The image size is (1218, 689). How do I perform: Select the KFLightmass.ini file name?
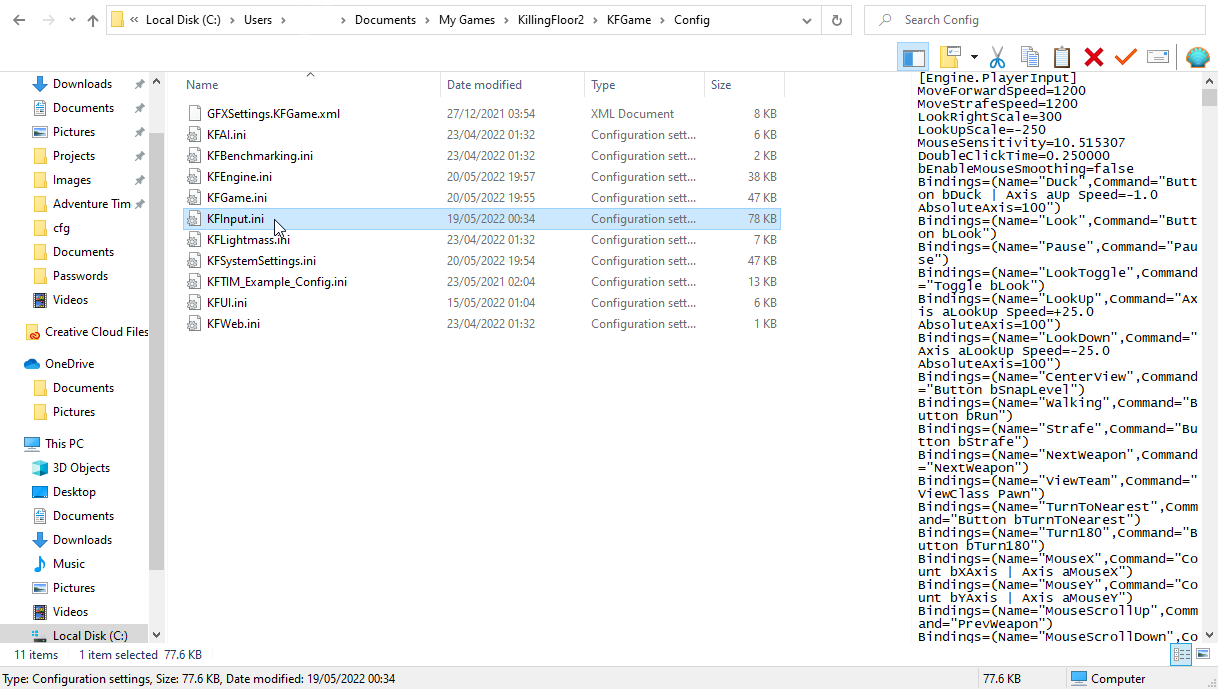click(248, 240)
